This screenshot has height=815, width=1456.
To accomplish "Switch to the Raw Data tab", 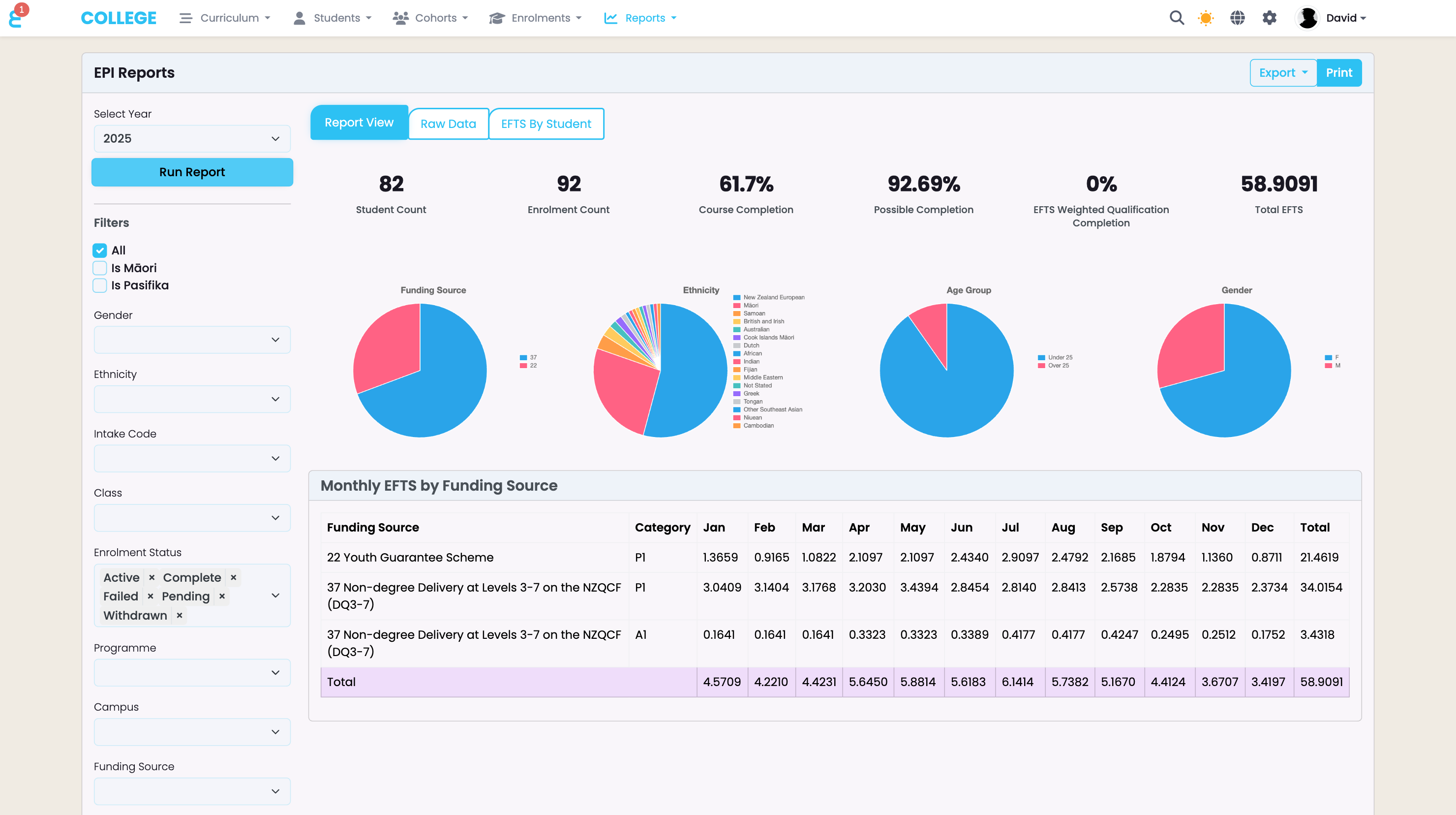I will pyautogui.click(x=448, y=124).
